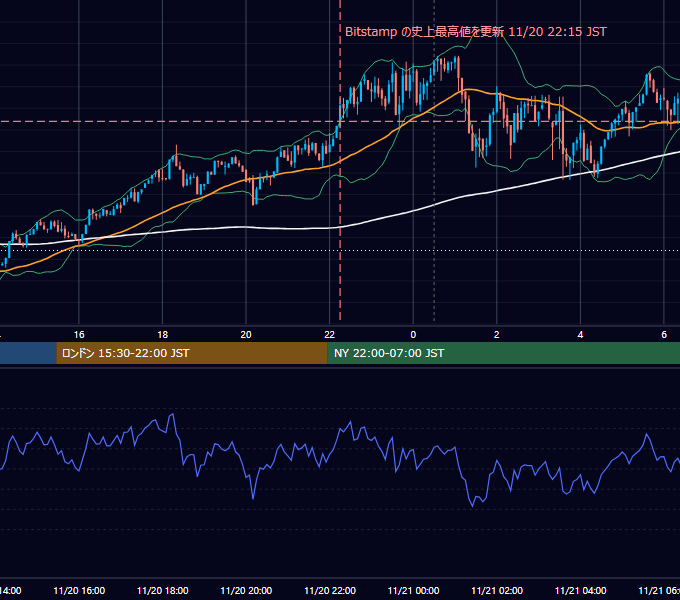Click the 11/21 02:00 date label
The width and height of the screenshot is (680, 600).
[497, 590]
